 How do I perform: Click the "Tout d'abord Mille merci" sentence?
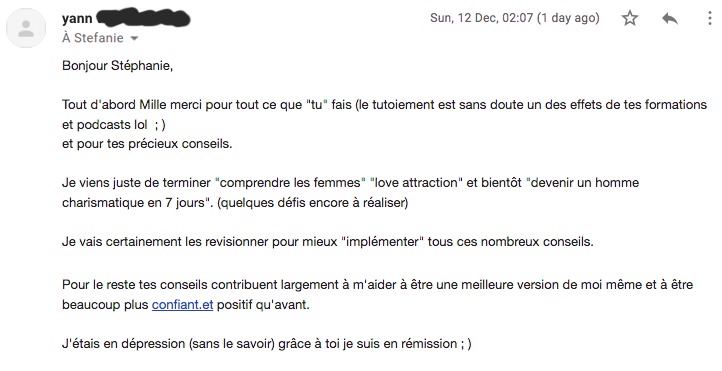(384, 104)
